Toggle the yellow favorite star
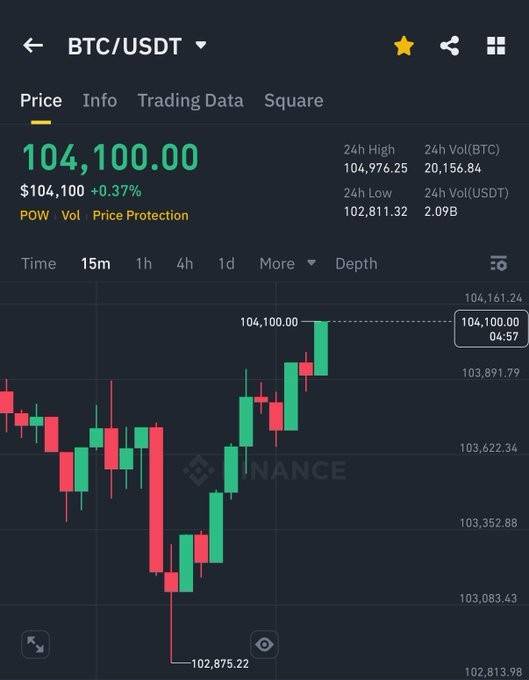The height and width of the screenshot is (680, 529). [x=404, y=46]
